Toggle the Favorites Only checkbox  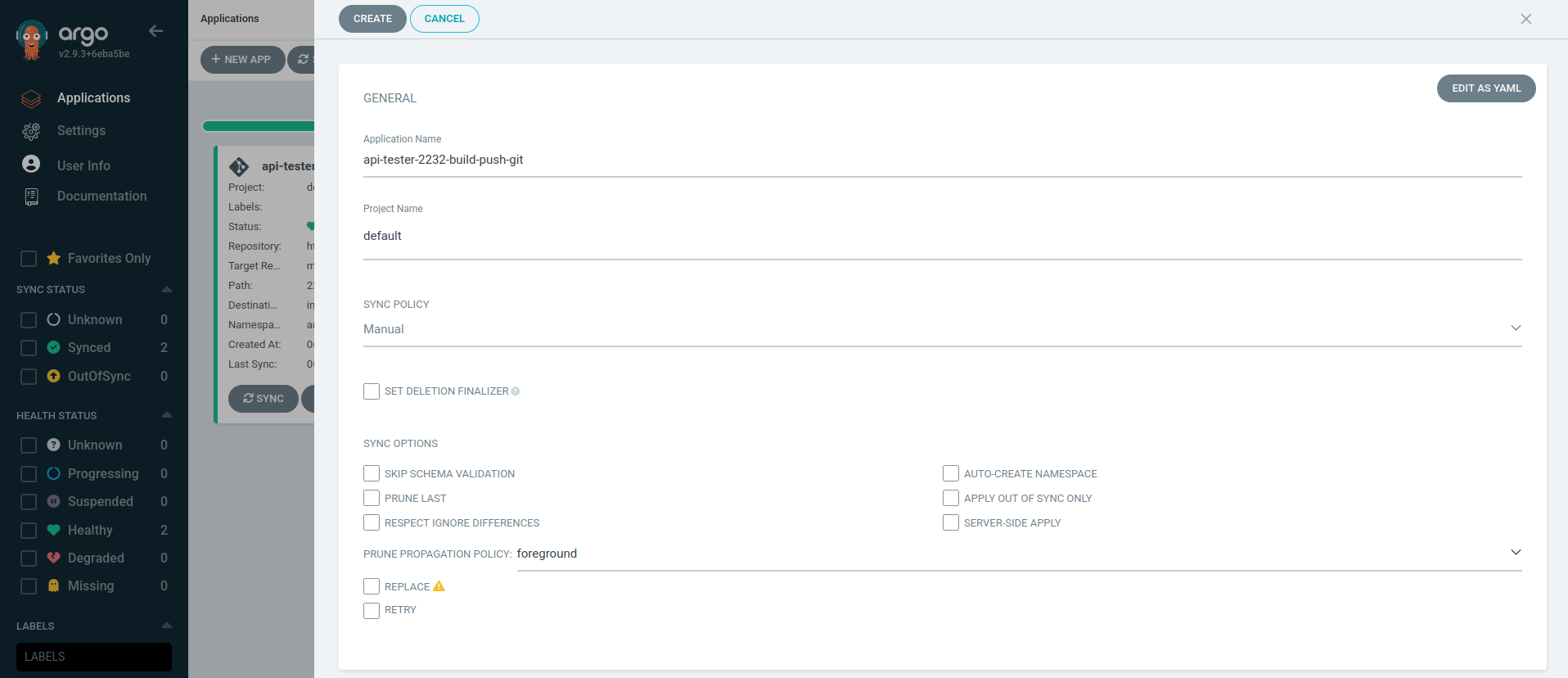29,259
